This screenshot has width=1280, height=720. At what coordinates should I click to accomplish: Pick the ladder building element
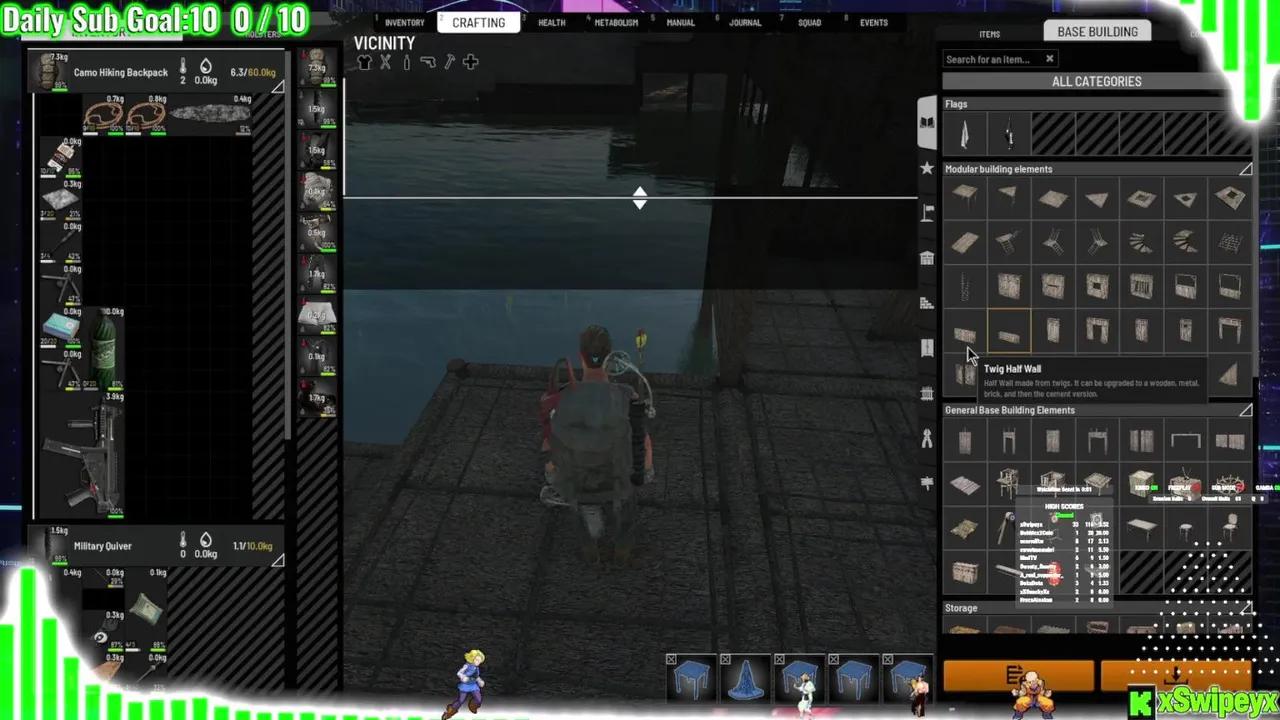click(965, 288)
